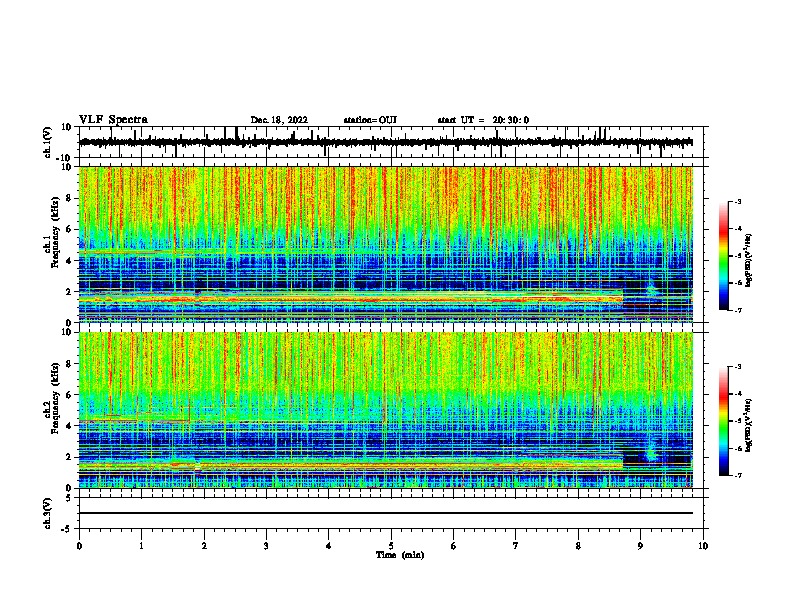Click the ch.1 spectrogram color scale bar
Screen dimensions: 792x612
724,256
